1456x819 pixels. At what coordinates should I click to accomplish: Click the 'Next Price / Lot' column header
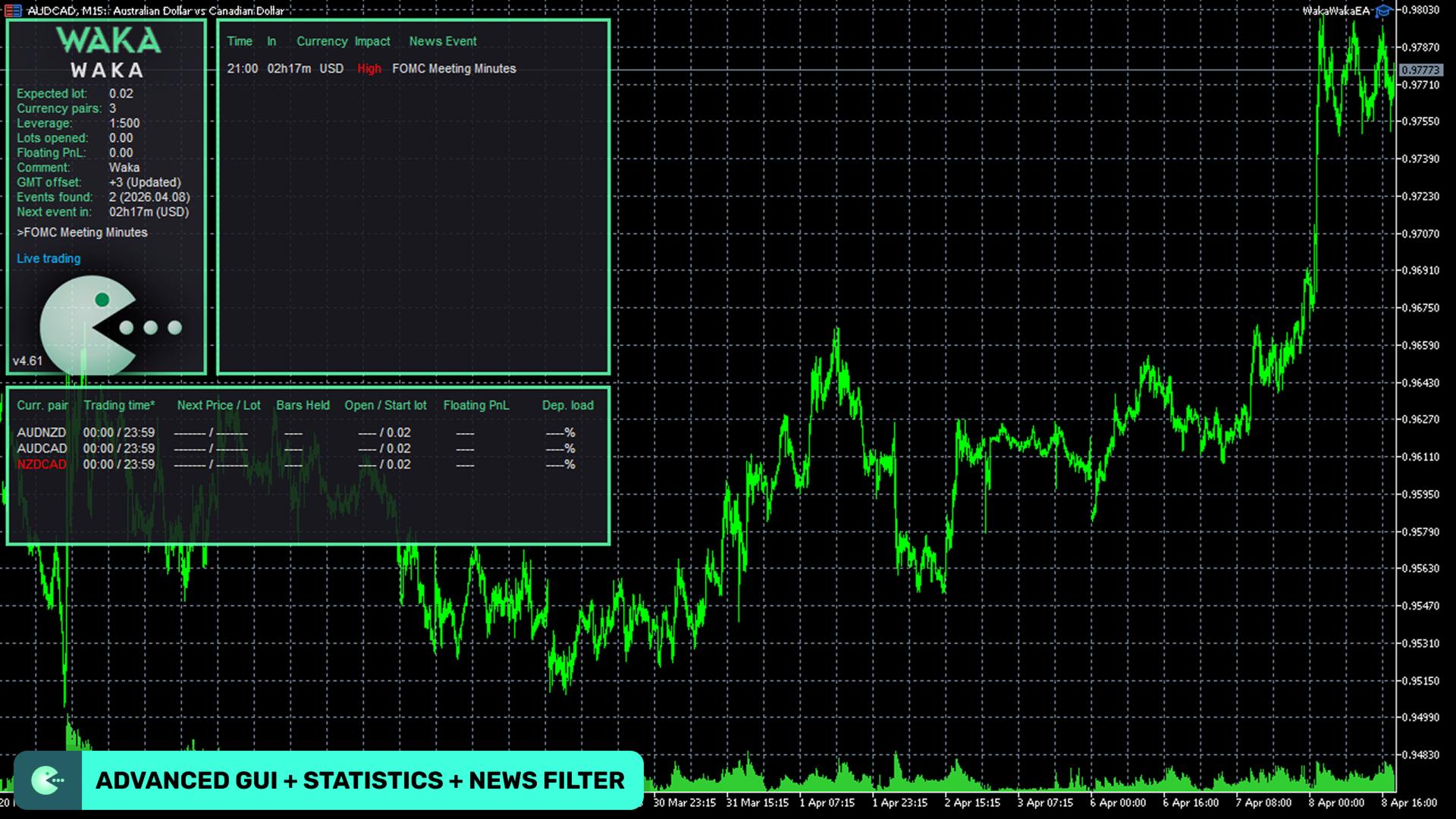click(218, 406)
